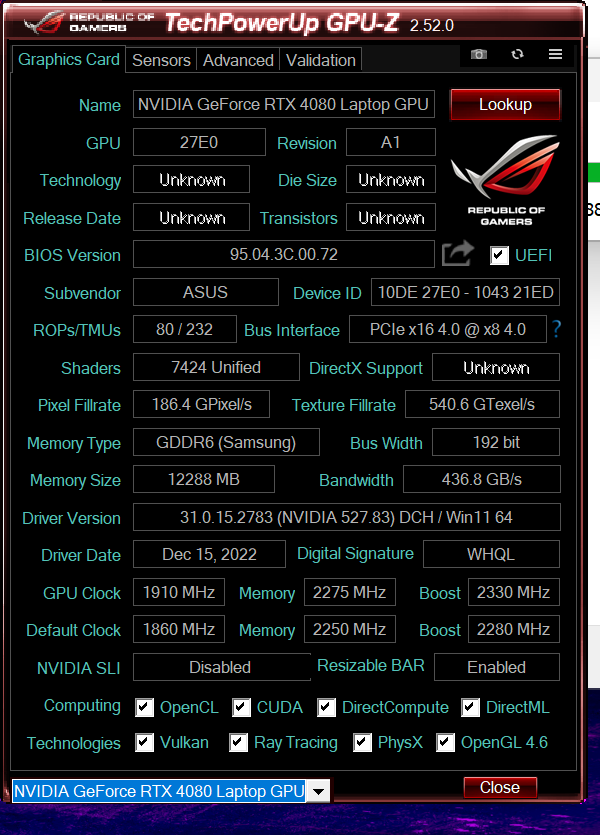The height and width of the screenshot is (835, 600).
Task: Toggle the CUDA checkbox
Action: (x=241, y=708)
